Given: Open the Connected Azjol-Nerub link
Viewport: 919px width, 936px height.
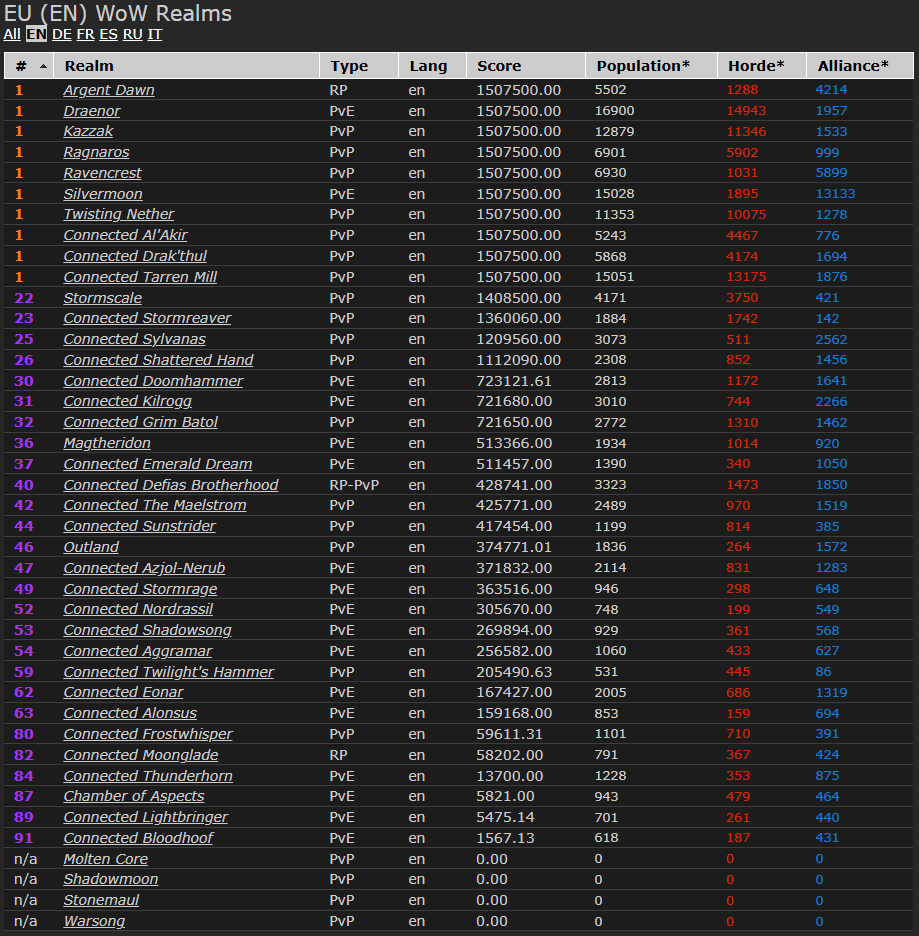Looking at the screenshot, I should point(144,568).
